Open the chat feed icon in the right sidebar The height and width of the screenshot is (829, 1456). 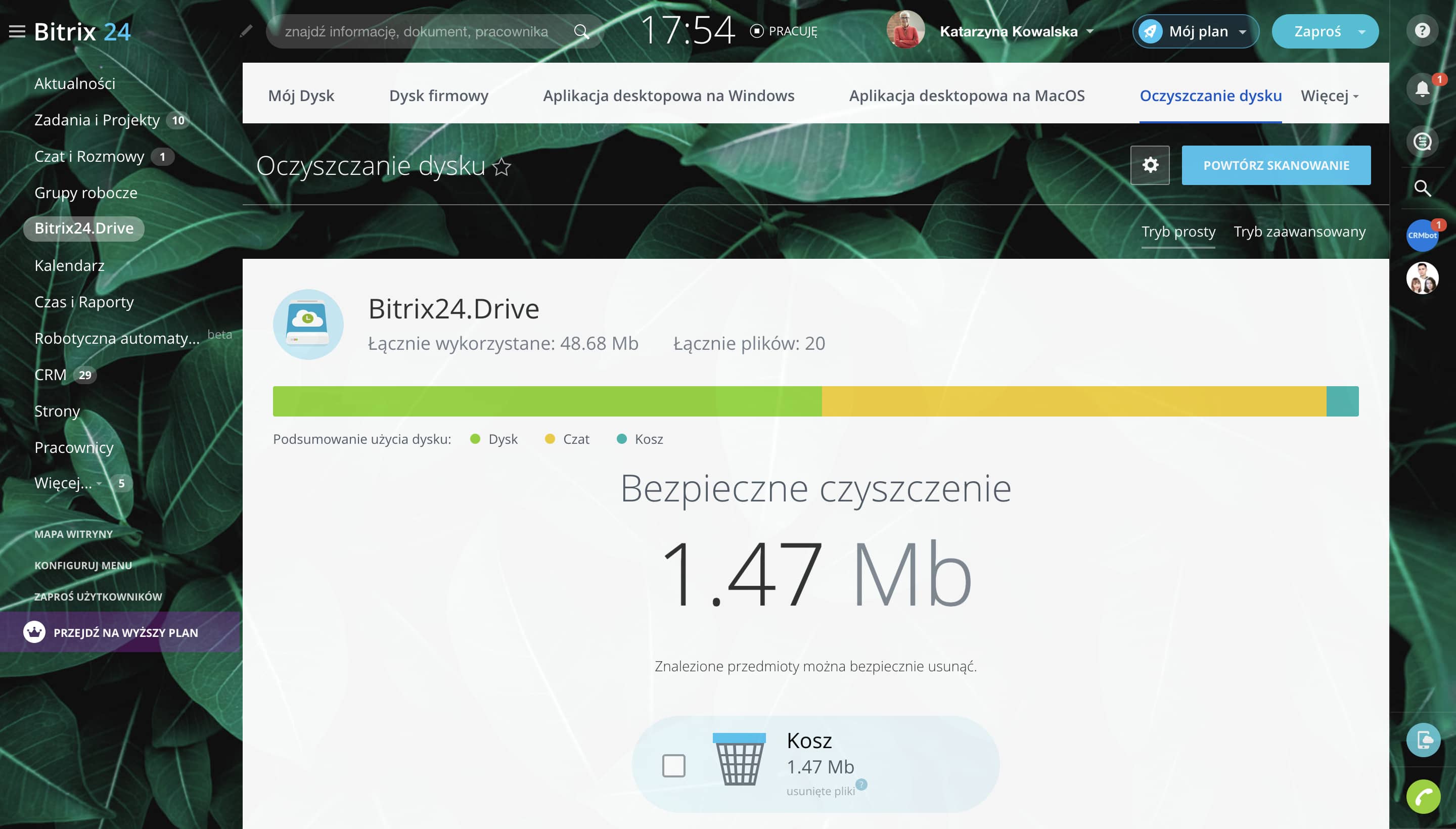click(1422, 141)
